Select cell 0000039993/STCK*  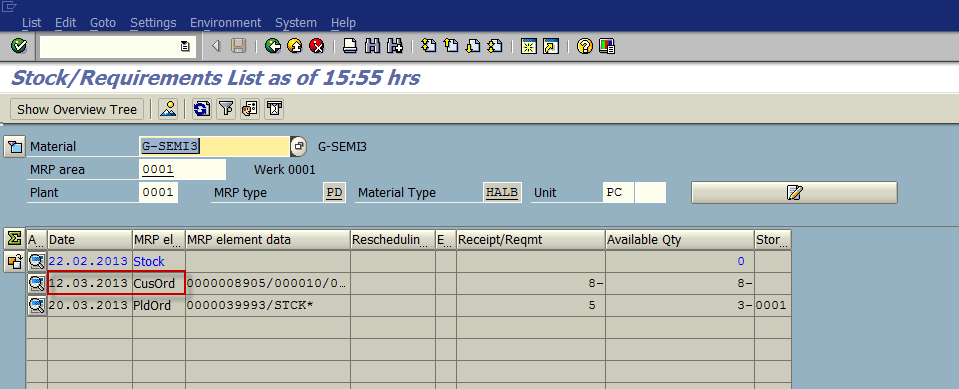(x=267, y=305)
